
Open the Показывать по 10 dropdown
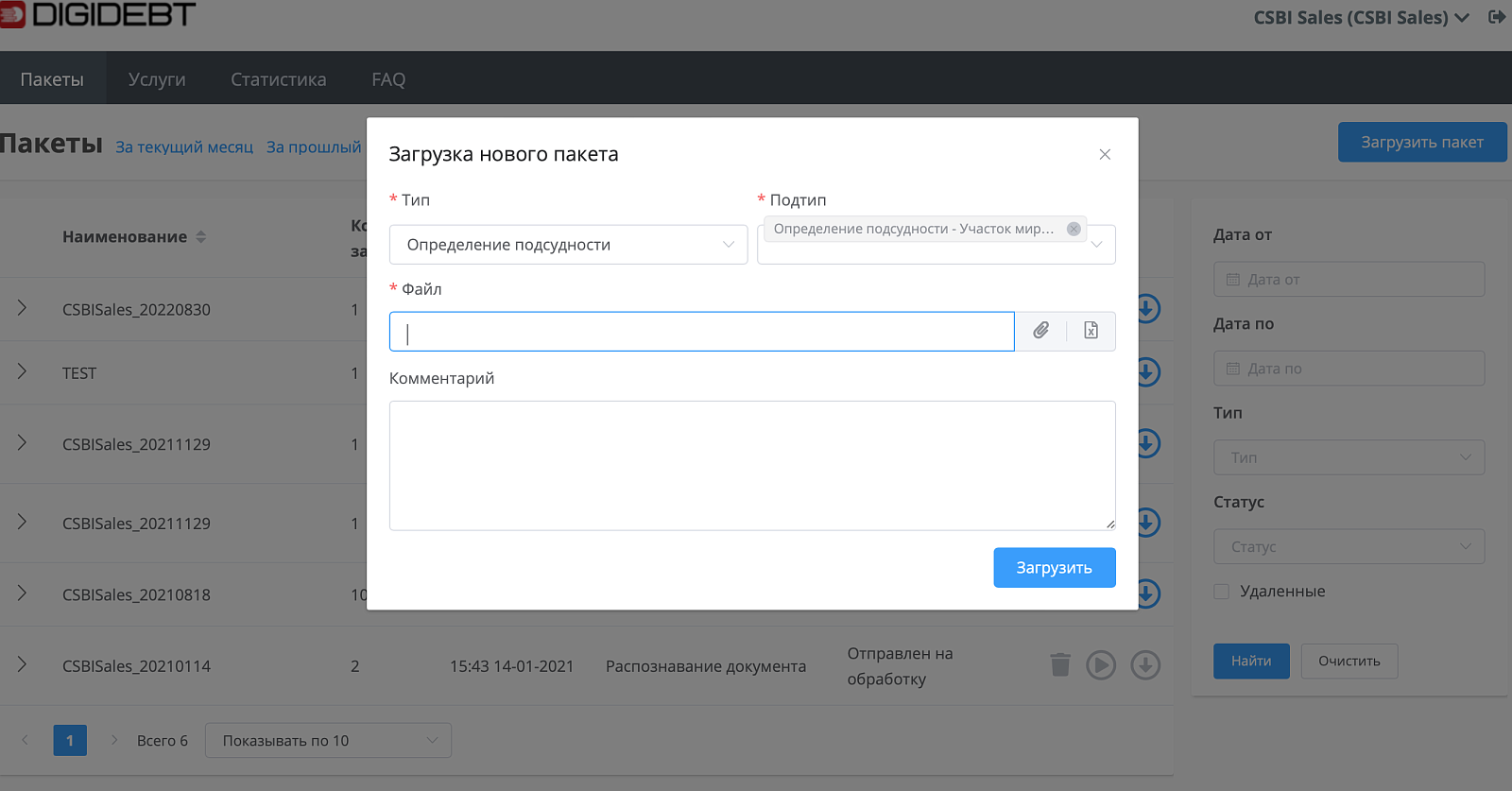pyautogui.click(x=328, y=740)
